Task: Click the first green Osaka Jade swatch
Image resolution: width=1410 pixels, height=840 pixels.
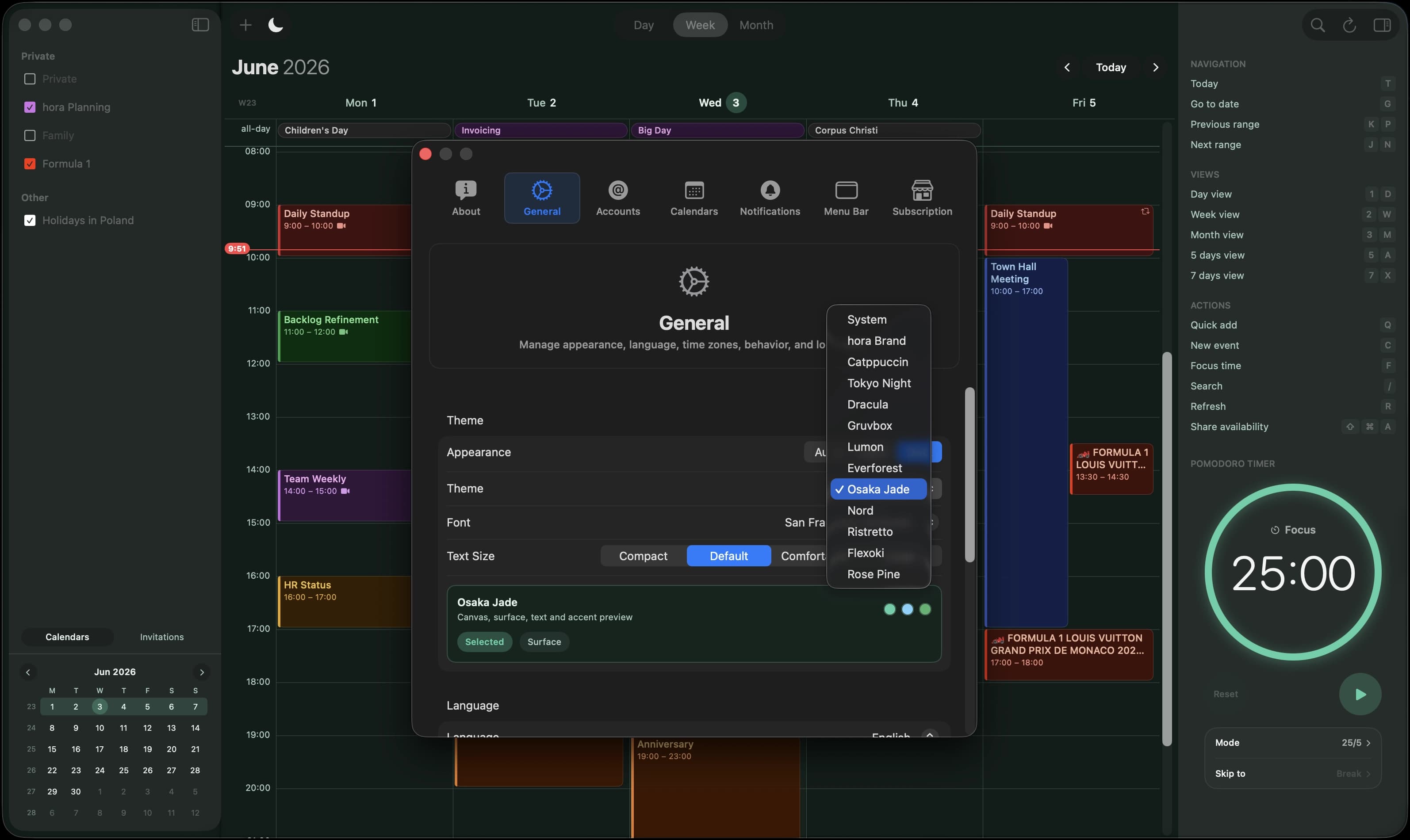Action: [x=889, y=610]
